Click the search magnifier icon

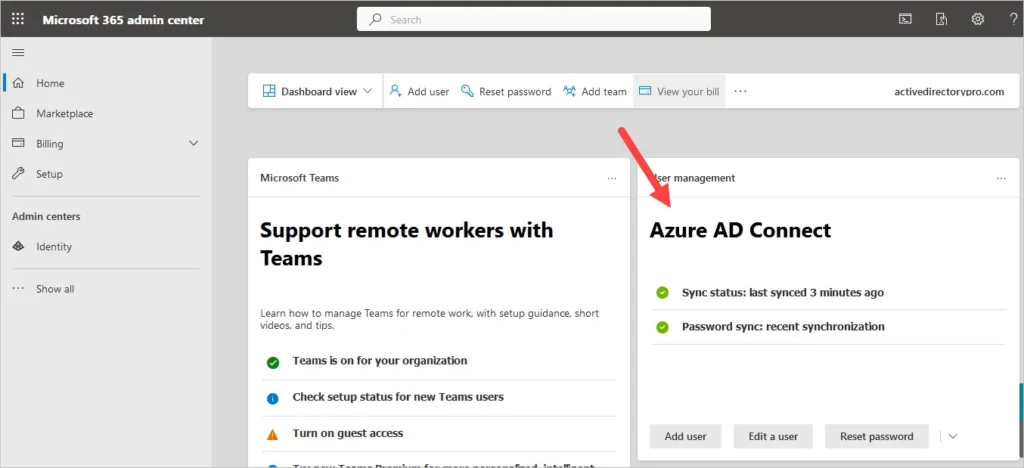[375, 20]
